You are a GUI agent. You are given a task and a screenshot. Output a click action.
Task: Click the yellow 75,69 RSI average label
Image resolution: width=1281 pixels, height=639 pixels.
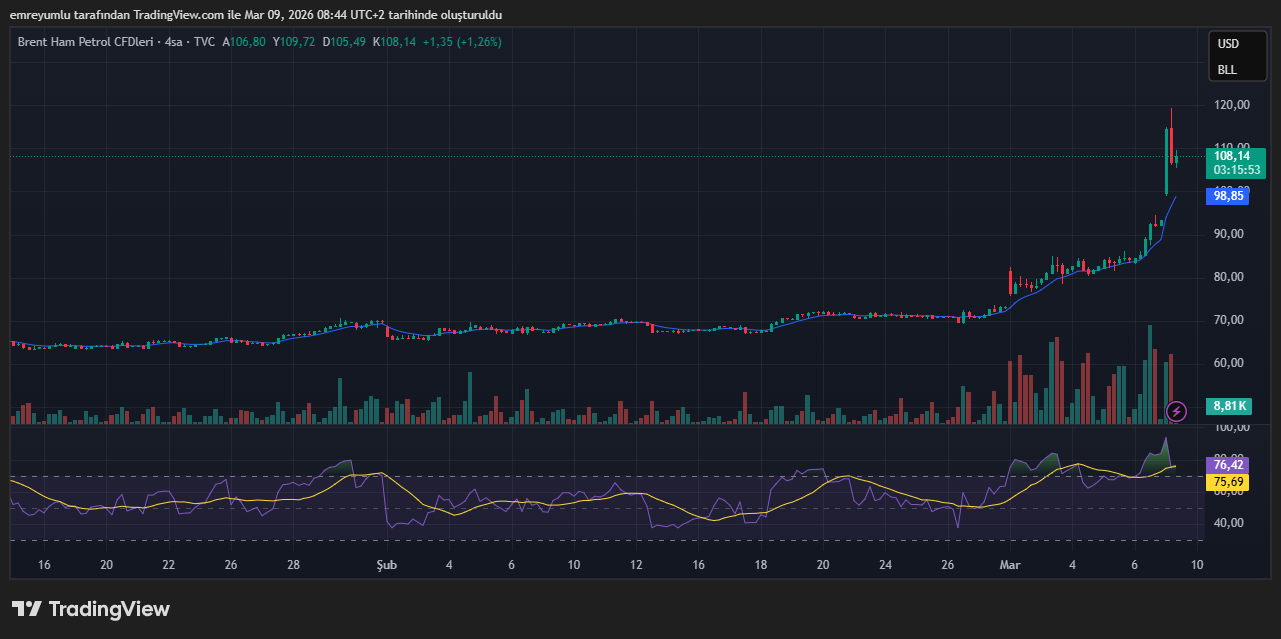[x=1228, y=482]
